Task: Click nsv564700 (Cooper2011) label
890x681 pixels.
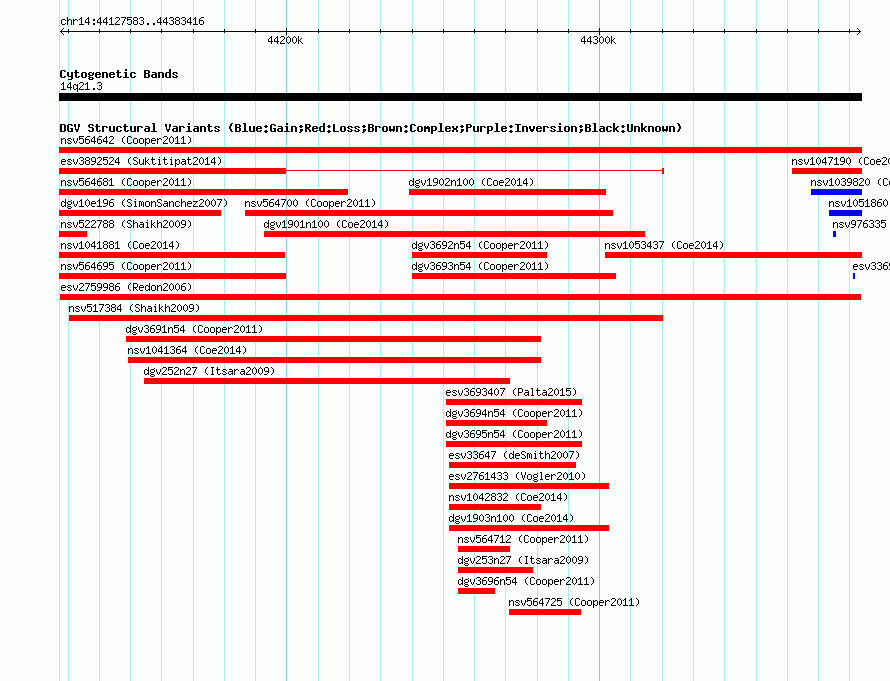Action: 310,203
